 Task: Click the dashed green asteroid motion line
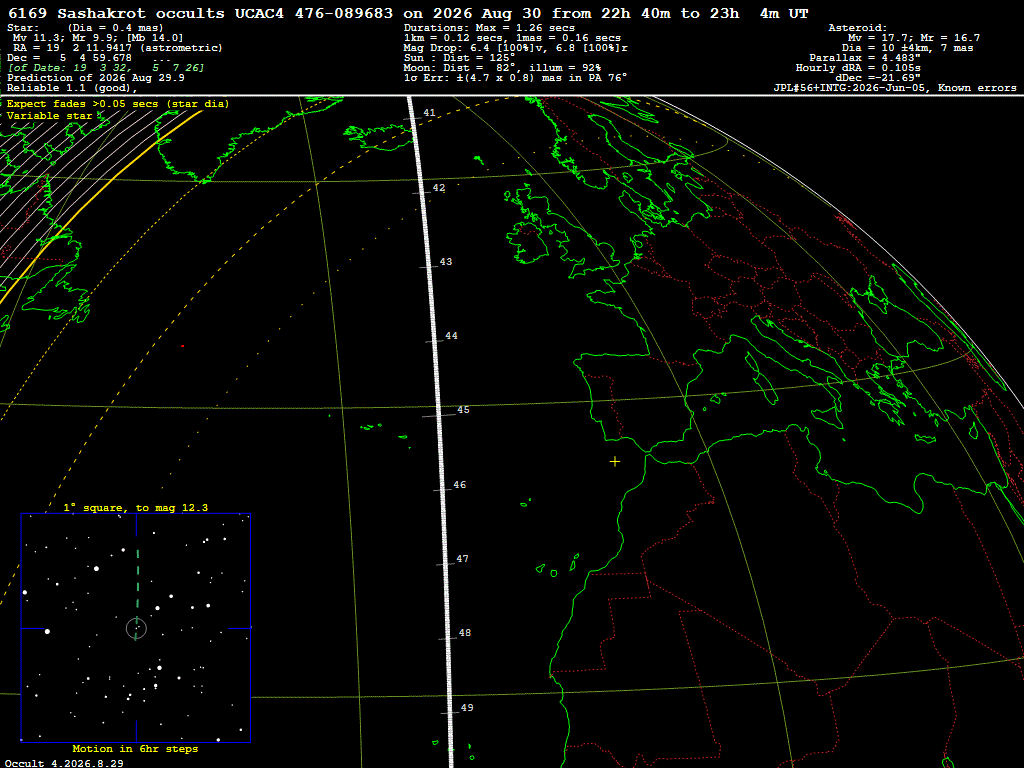coord(137,579)
